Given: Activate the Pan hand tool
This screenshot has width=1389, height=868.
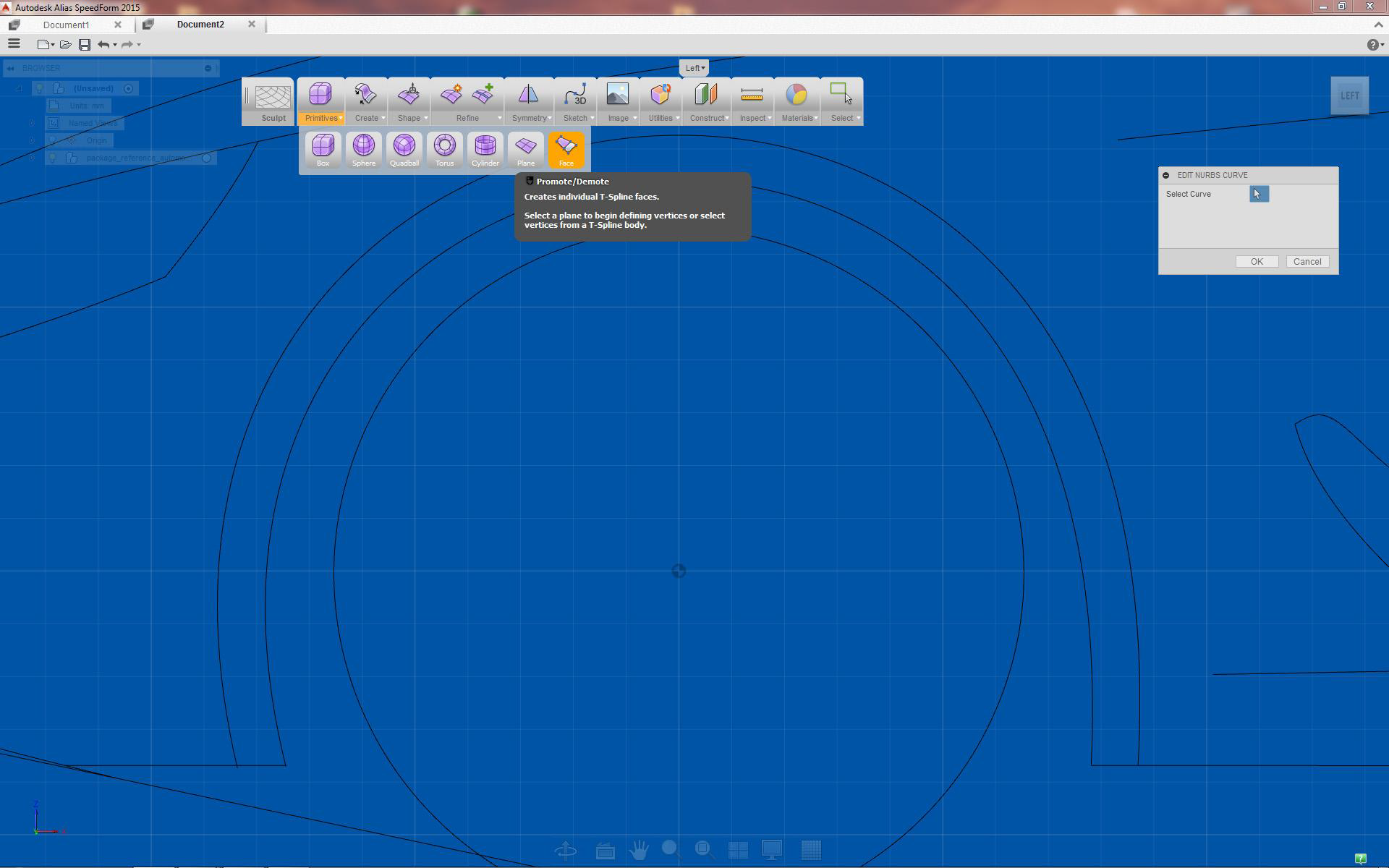Looking at the screenshot, I should [638, 850].
